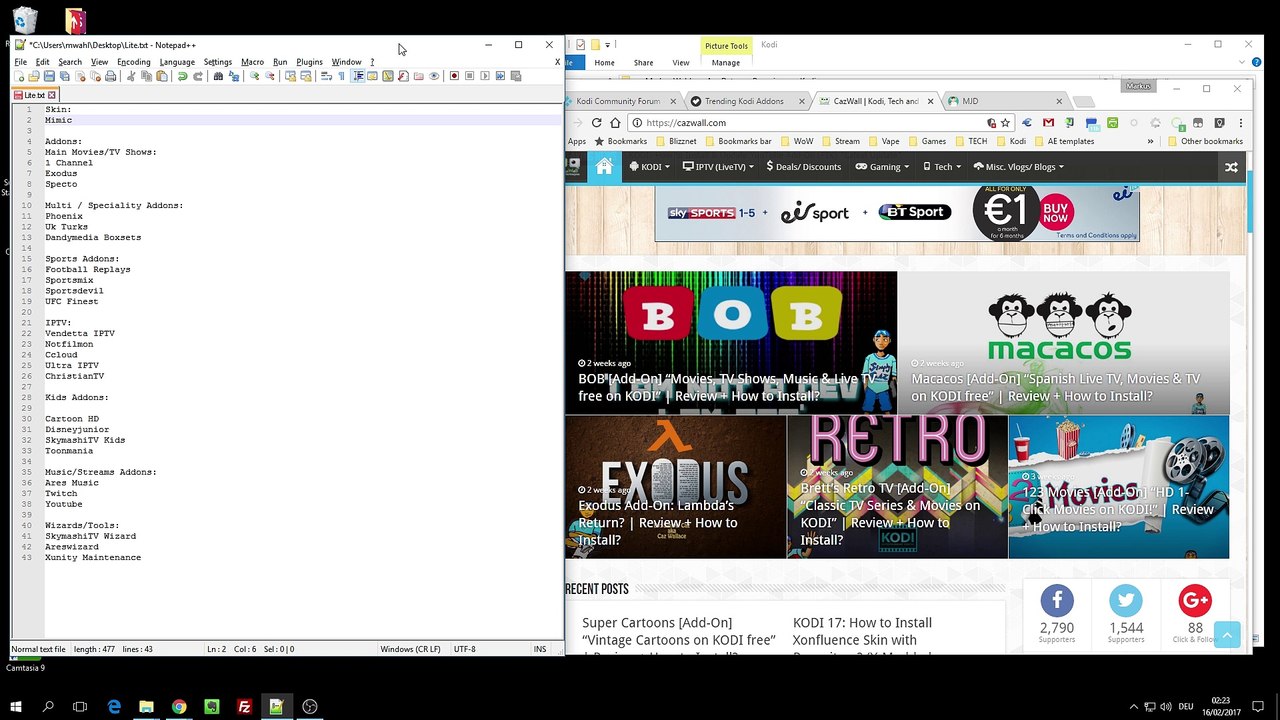
Task: Click the CazWall home icon in navigation
Action: pos(604,167)
